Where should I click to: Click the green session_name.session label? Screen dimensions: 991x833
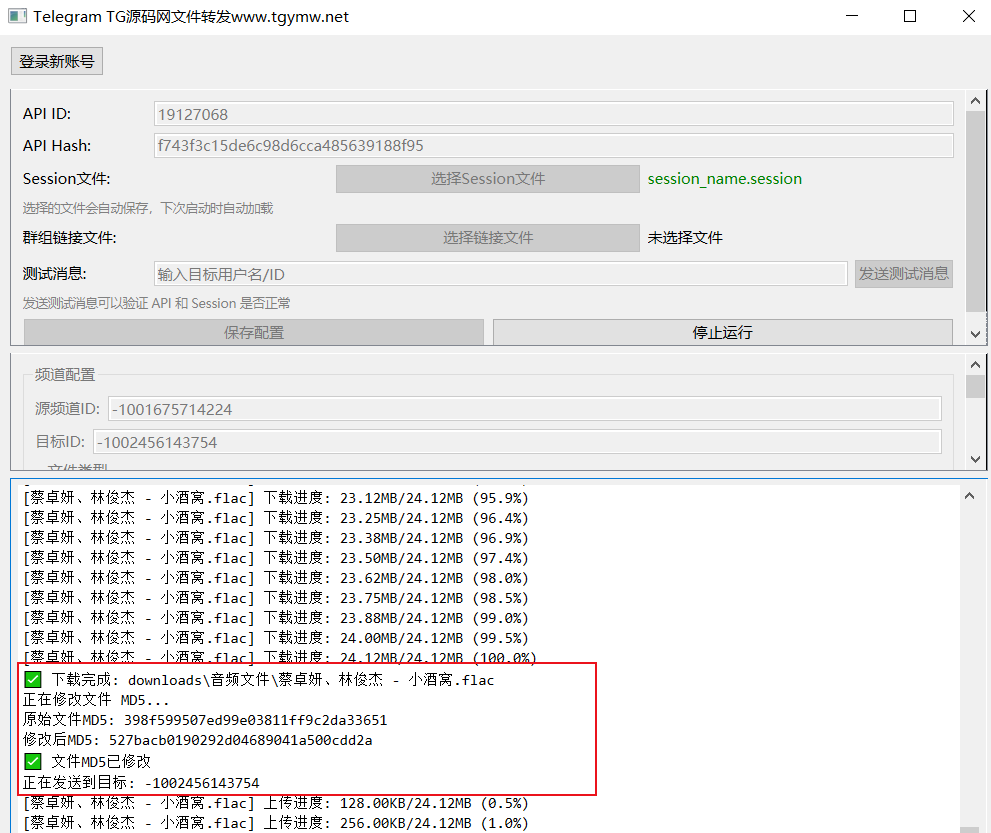(x=724, y=179)
